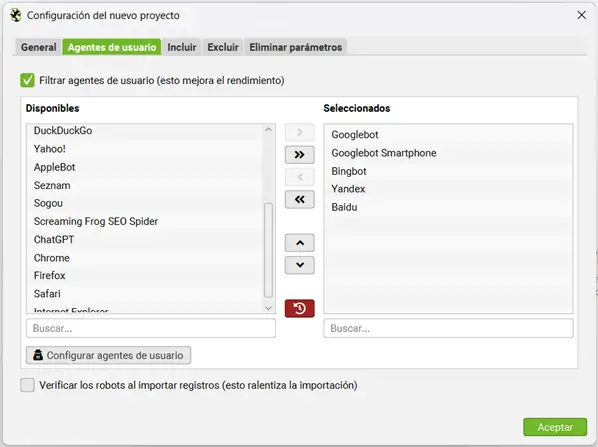Image resolution: width=598 pixels, height=447 pixels.
Task: Click the single left arrow move button
Action: pos(299,177)
